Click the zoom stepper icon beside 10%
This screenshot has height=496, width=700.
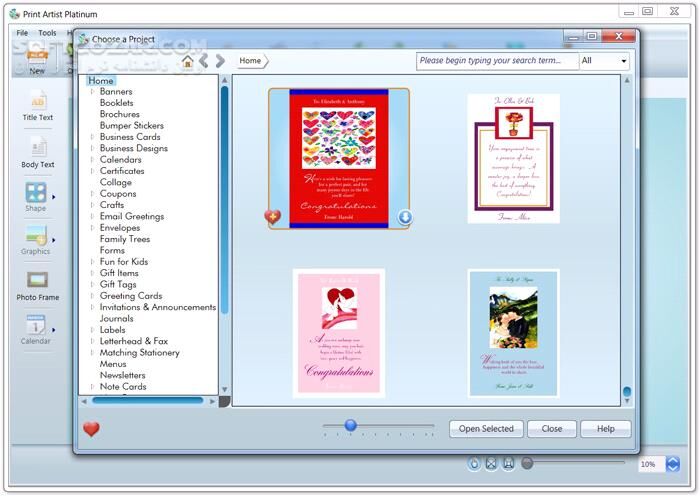tap(673, 464)
